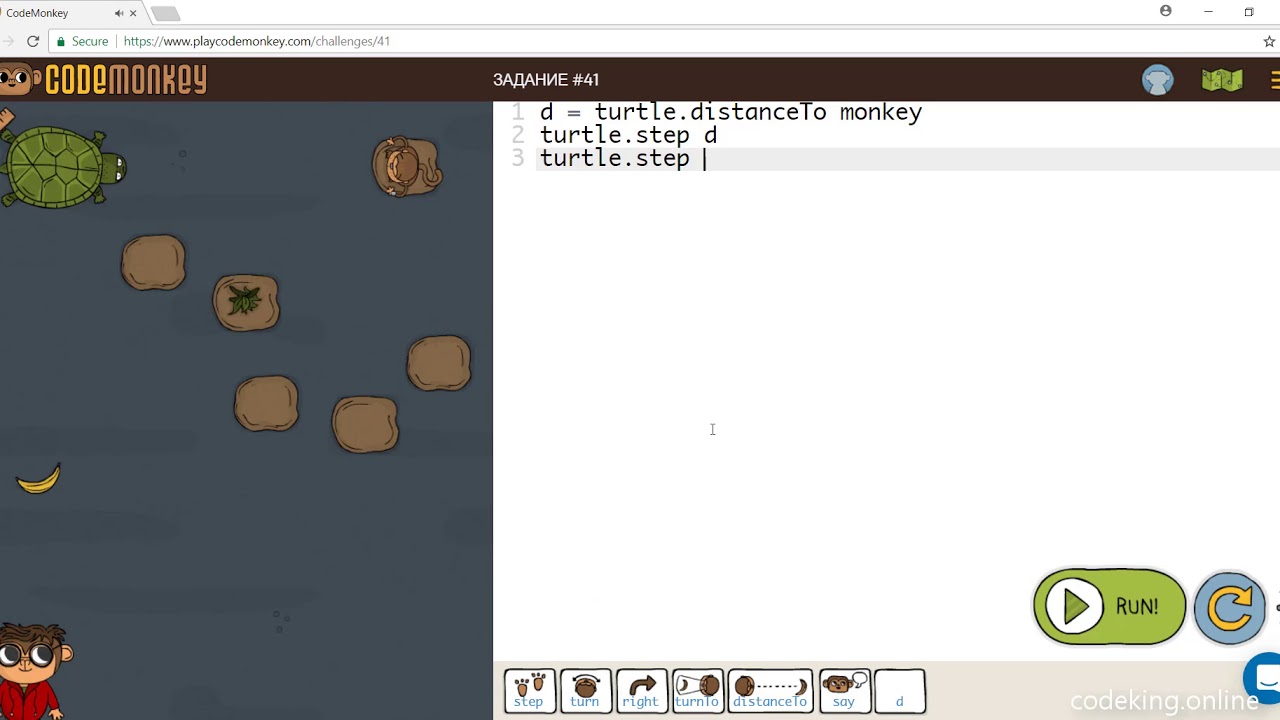Insert the say command
This screenshot has width=1280, height=720.
tap(844, 691)
